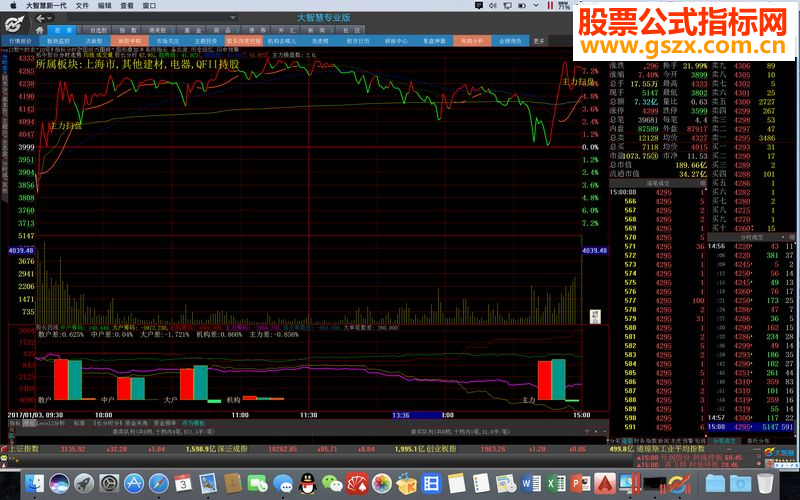
Task: Switch to the 基金 tab
Action: [190, 30]
